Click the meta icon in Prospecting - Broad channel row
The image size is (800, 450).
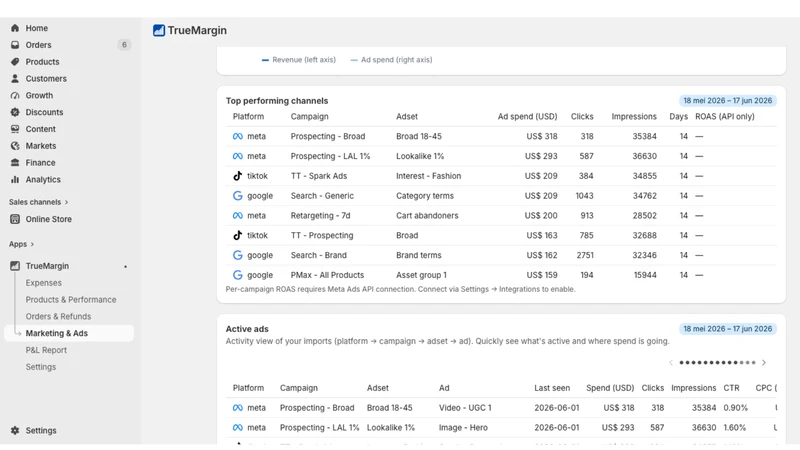point(238,136)
